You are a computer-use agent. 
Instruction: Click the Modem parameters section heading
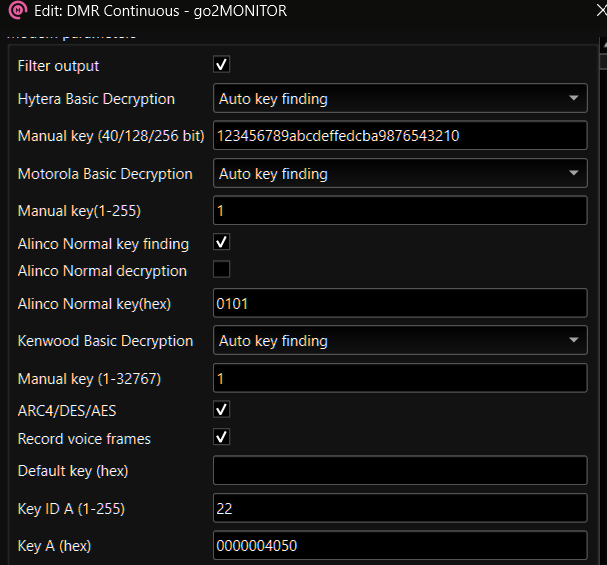tap(70, 36)
